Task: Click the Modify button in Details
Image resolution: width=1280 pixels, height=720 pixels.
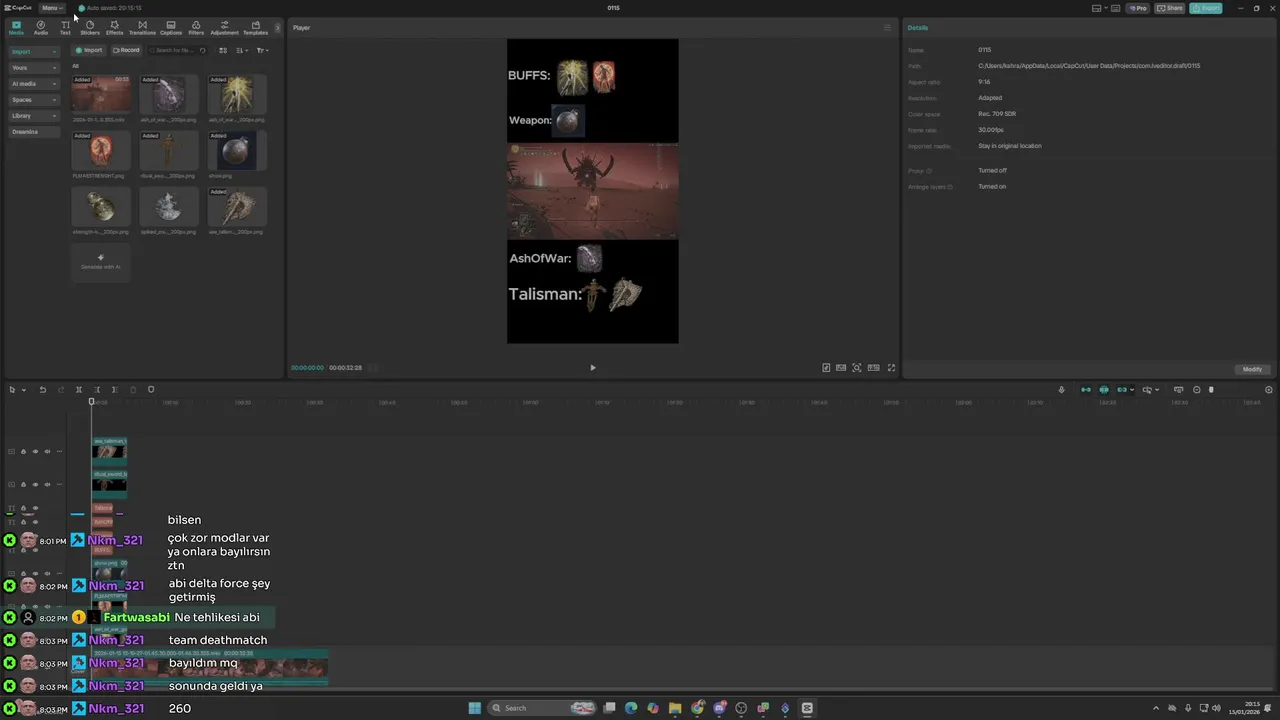Action: click(x=1252, y=369)
